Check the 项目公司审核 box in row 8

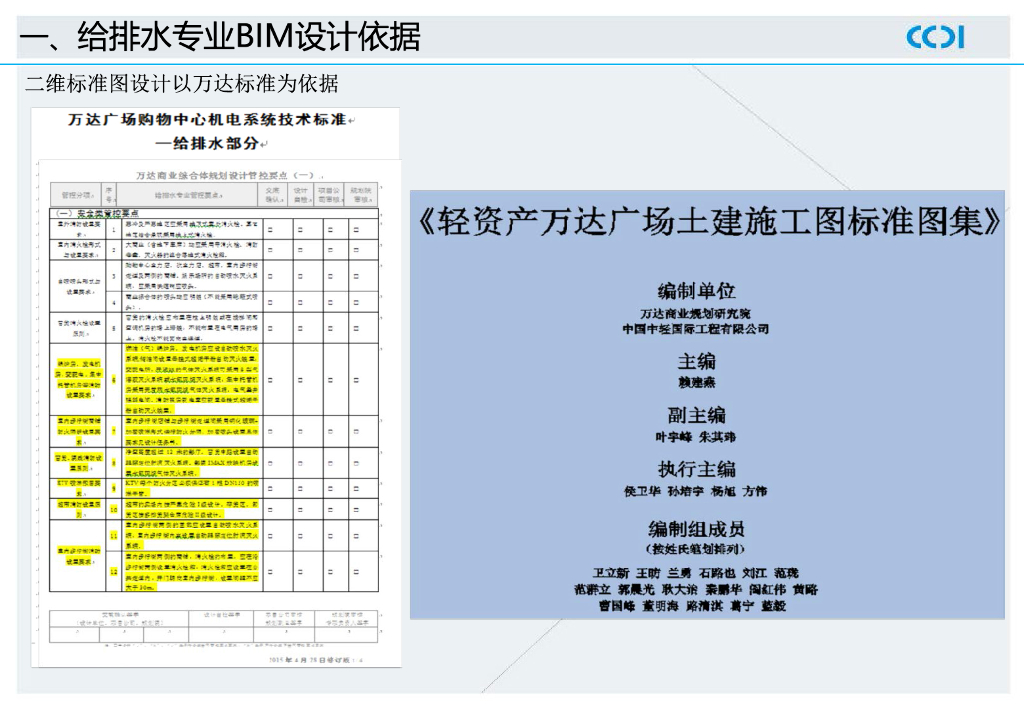click(x=330, y=464)
